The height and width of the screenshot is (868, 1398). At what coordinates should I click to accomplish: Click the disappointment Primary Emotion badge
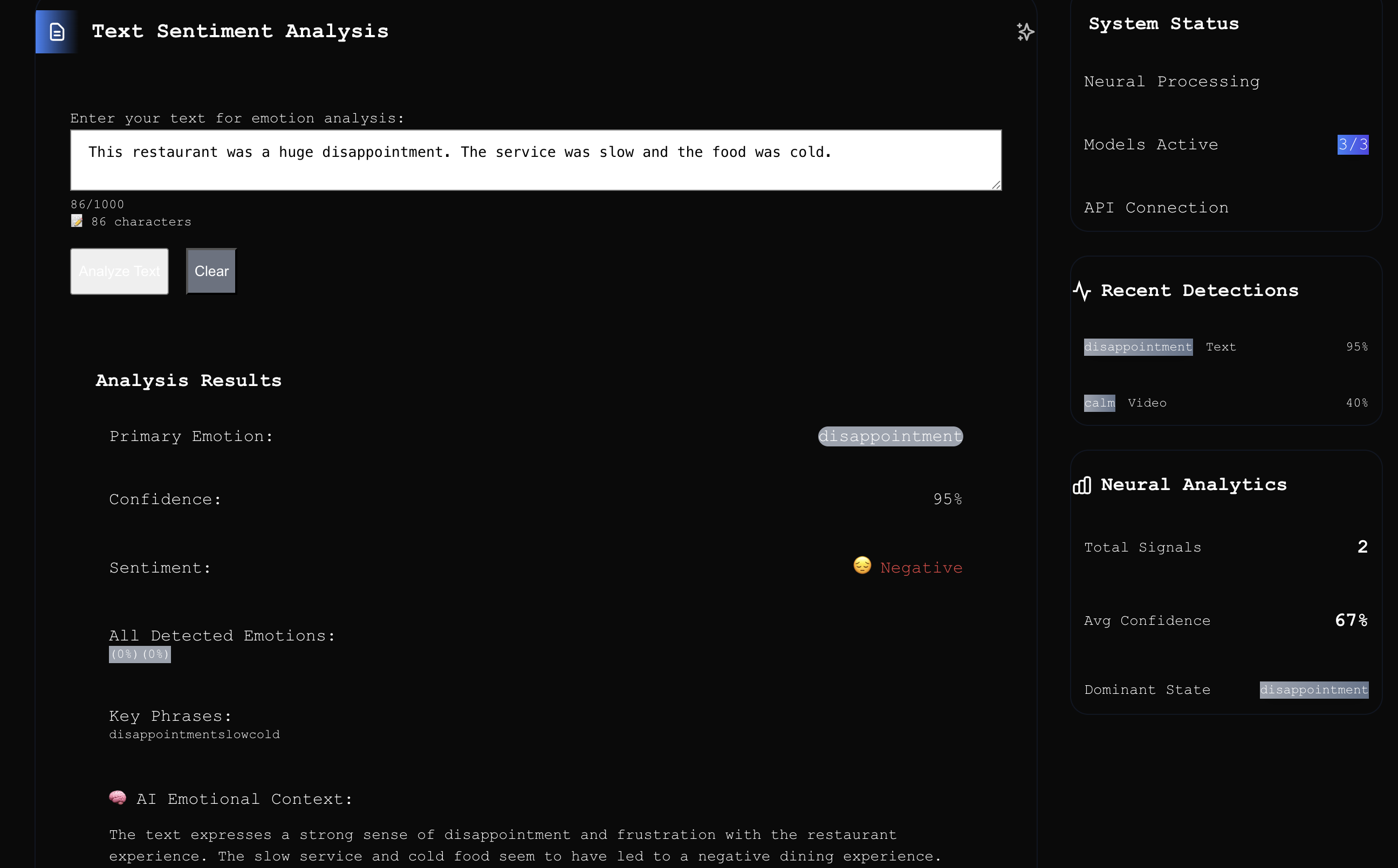[x=890, y=436]
